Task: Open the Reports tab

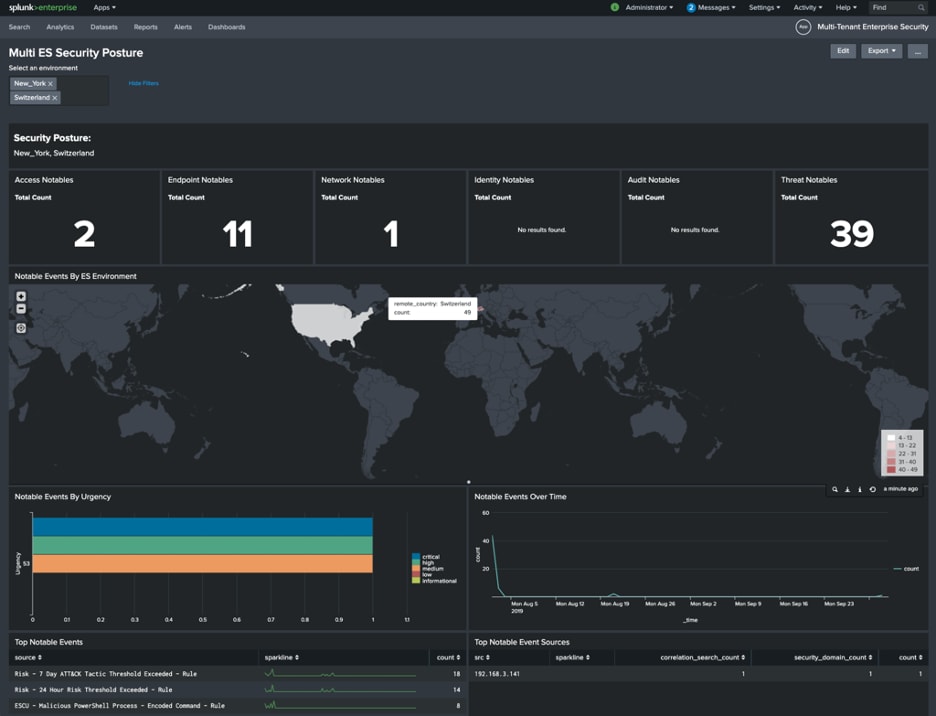Action: [146, 27]
